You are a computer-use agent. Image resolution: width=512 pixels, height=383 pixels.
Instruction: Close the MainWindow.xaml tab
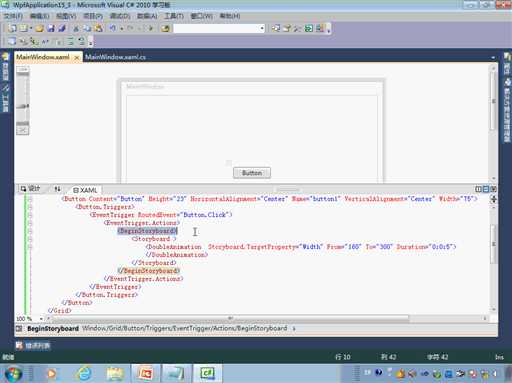click(x=77, y=58)
